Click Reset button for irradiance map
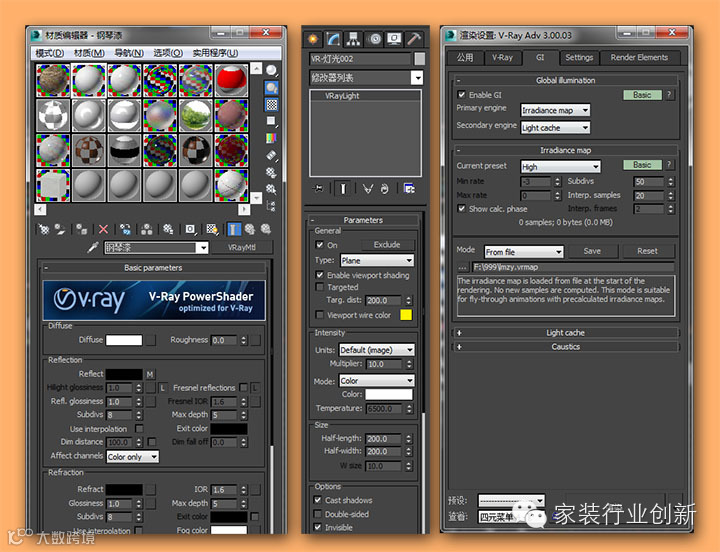The image size is (720, 552). [647, 251]
